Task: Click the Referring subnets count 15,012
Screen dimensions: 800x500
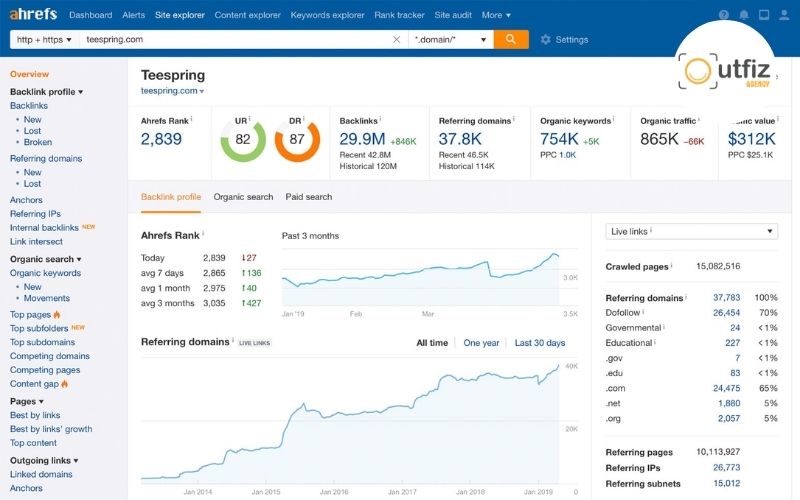Action: click(727, 483)
